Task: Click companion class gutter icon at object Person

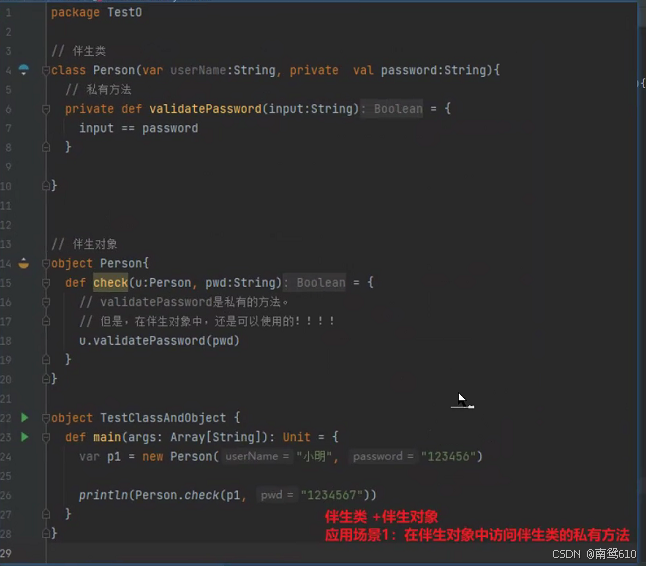Action: point(24,263)
